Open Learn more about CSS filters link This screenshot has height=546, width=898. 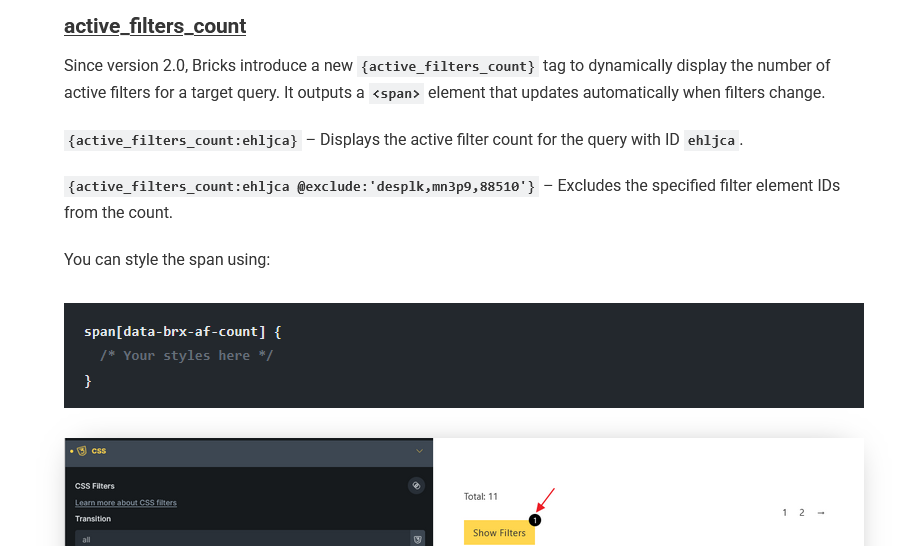pyautogui.click(x=126, y=502)
